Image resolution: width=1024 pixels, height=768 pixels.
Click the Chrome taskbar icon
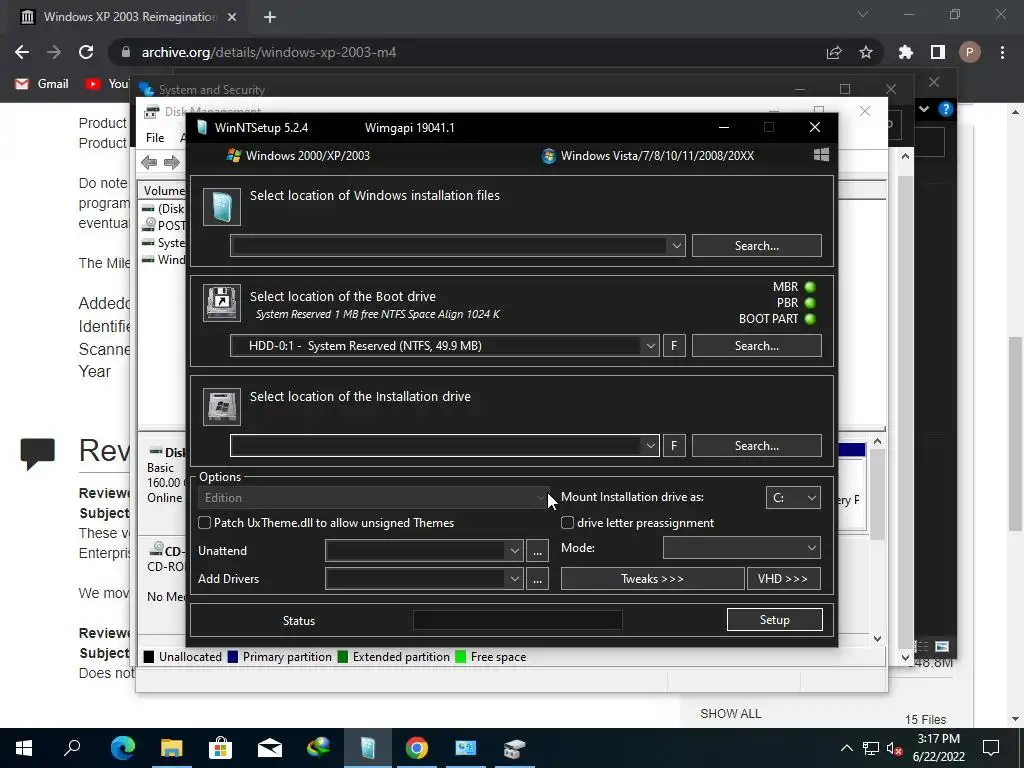pos(417,748)
